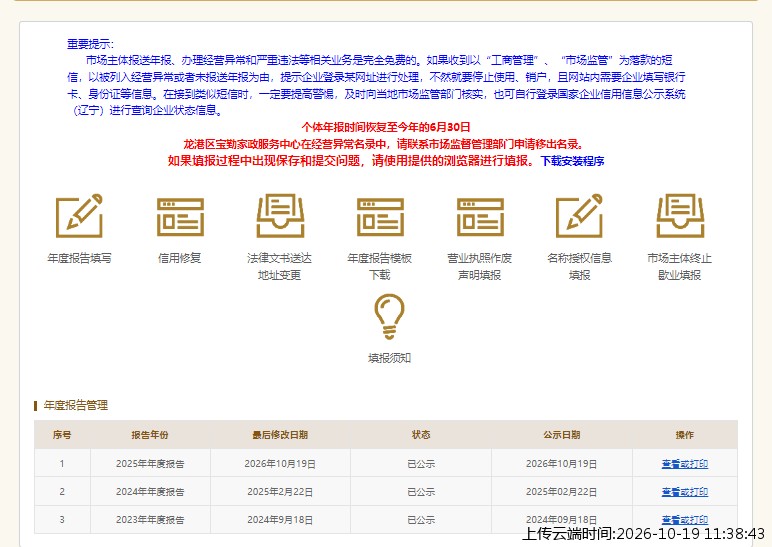772x547 pixels.
Task: Select the 2023年年度报告 cell
Action: 150,519
